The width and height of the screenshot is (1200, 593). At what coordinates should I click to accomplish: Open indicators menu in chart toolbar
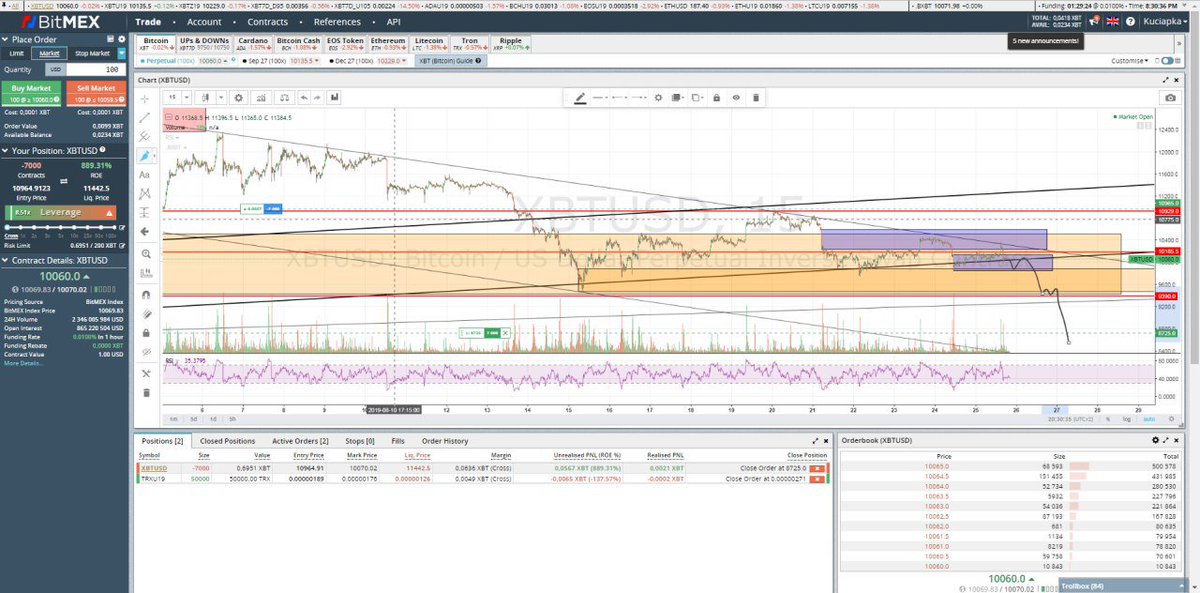coord(261,98)
